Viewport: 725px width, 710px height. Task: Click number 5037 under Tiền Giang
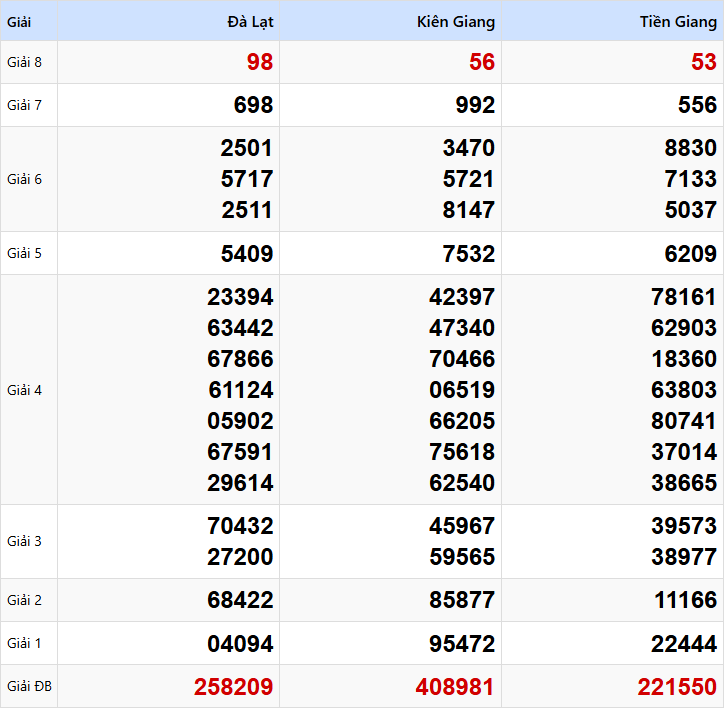691,210
